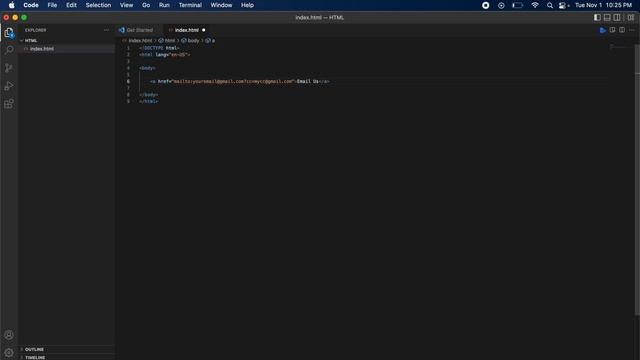
Task: Click the Wi-Fi status icon
Action: [535, 5]
